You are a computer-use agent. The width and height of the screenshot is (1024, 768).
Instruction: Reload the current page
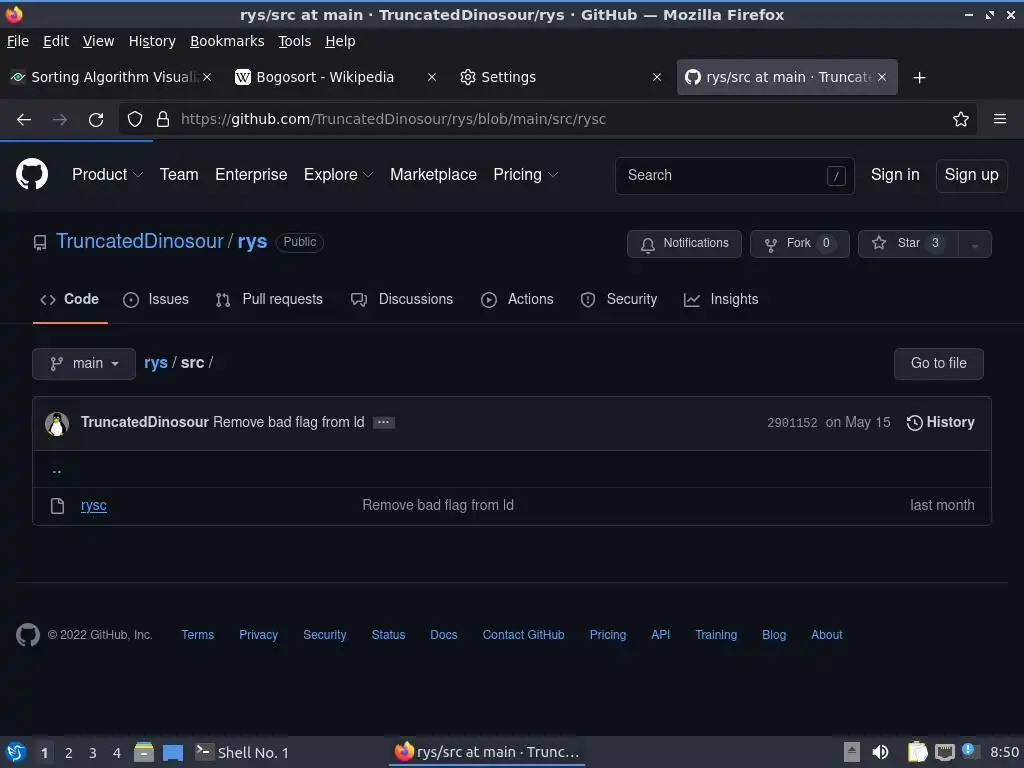click(x=96, y=120)
